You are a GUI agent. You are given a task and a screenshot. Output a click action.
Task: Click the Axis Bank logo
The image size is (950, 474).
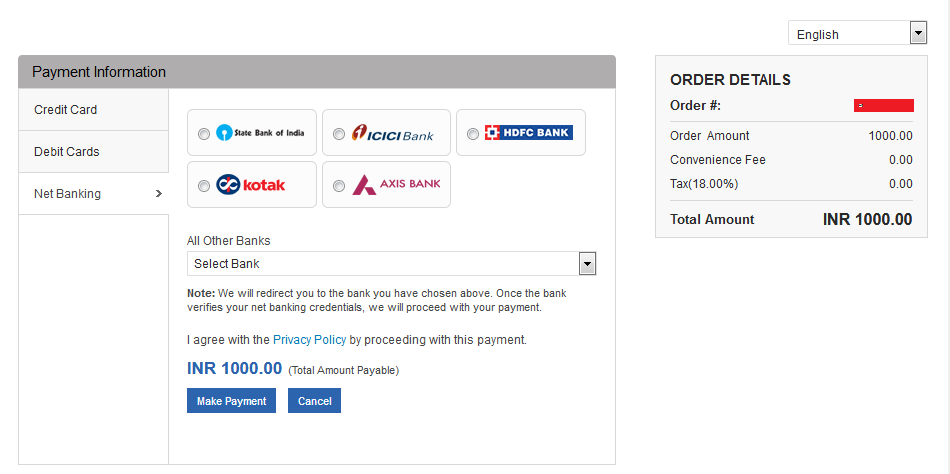point(396,184)
